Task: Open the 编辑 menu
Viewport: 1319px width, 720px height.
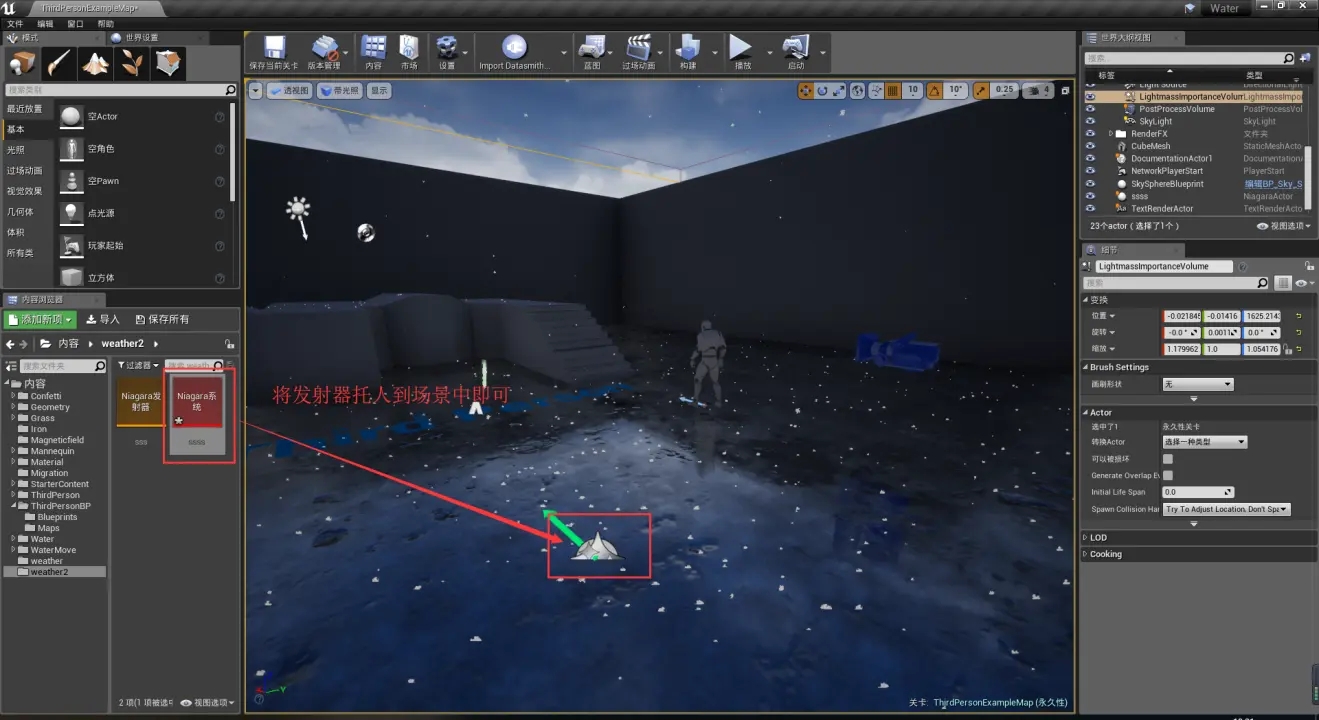Action: pyautogui.click(x=45, y=23)
